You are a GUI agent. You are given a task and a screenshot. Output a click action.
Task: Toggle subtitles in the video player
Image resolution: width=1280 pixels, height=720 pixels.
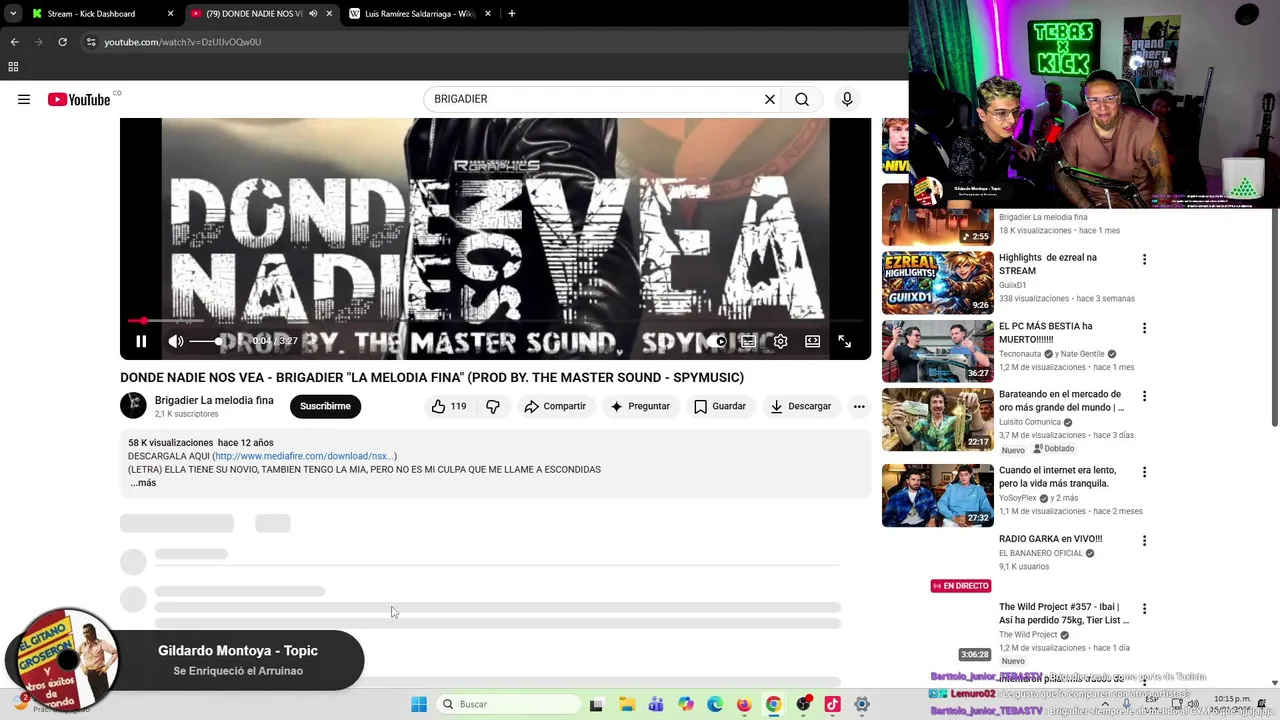click(748, 341)
